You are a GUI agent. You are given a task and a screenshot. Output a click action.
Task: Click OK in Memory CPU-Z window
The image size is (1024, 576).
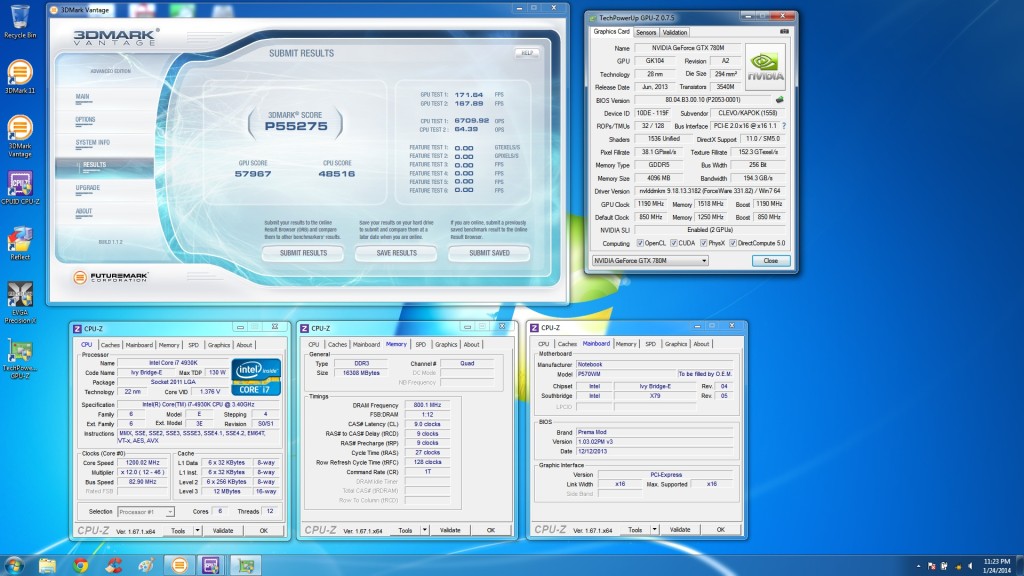[x=490, y=530]
